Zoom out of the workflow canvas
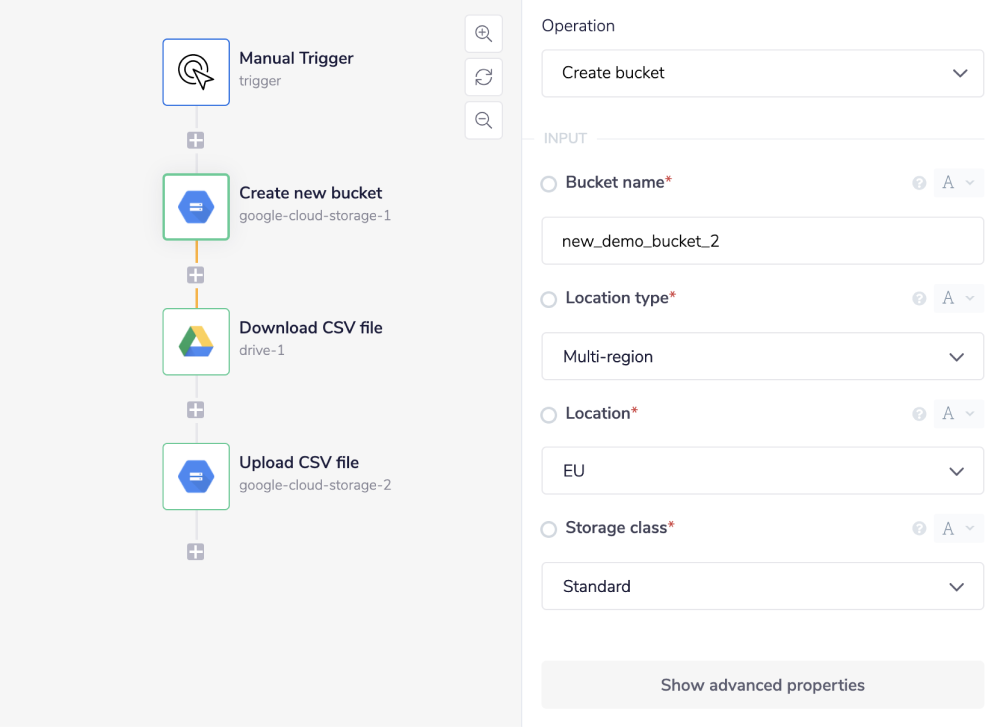Image resolution: width=1000 pixels, height=727 pixels. pyautogui.click(x=484, y=121)
